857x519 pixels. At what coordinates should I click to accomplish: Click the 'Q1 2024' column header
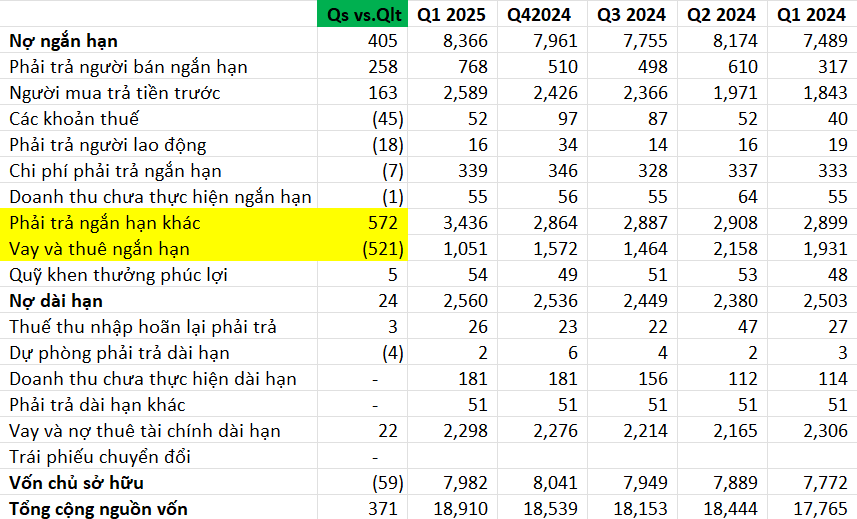(x=812, y=15)
